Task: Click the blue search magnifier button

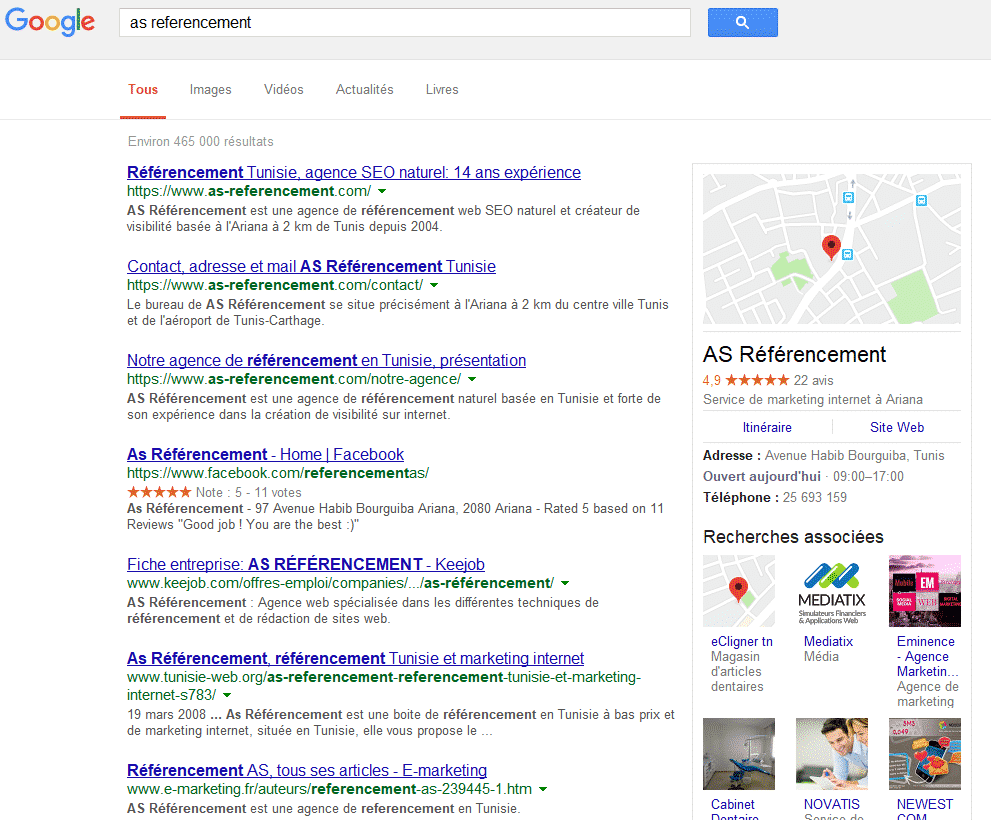Action: 743,23
